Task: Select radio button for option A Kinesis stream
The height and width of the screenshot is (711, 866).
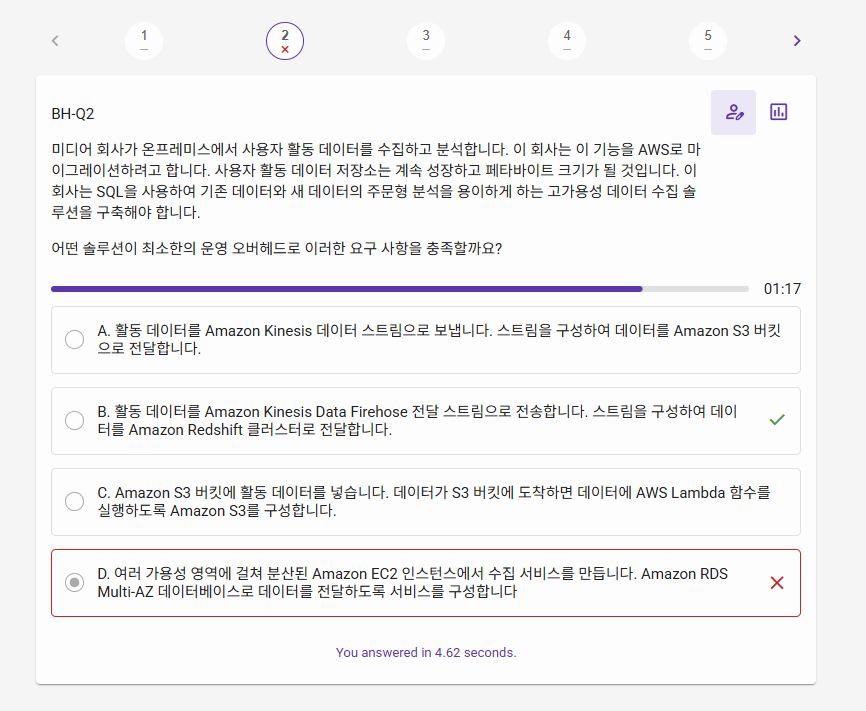Action: [74, 339]
